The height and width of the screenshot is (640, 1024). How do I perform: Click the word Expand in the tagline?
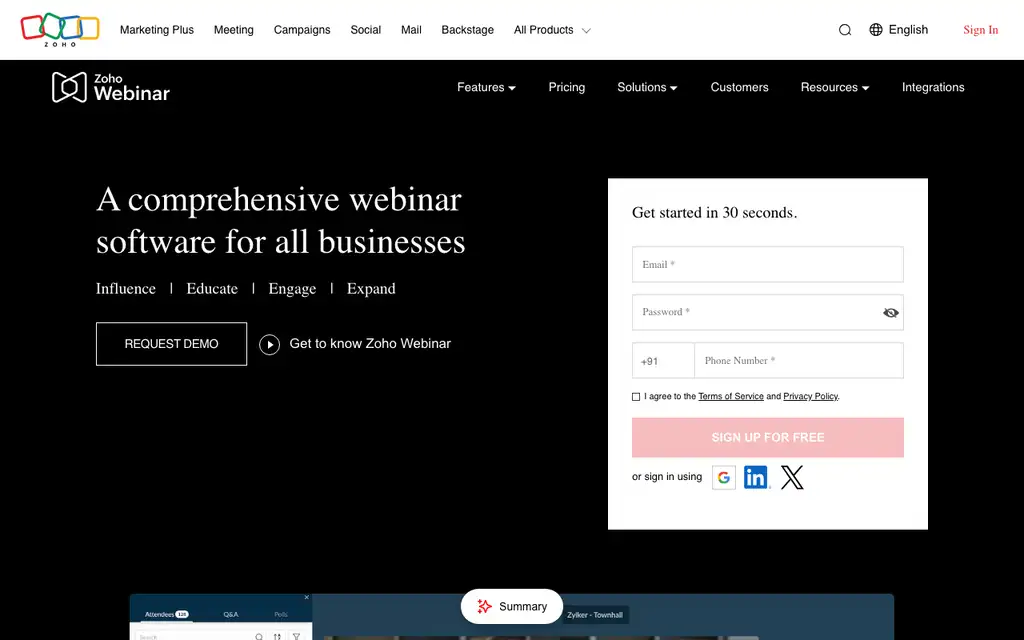tap(371, 289)
